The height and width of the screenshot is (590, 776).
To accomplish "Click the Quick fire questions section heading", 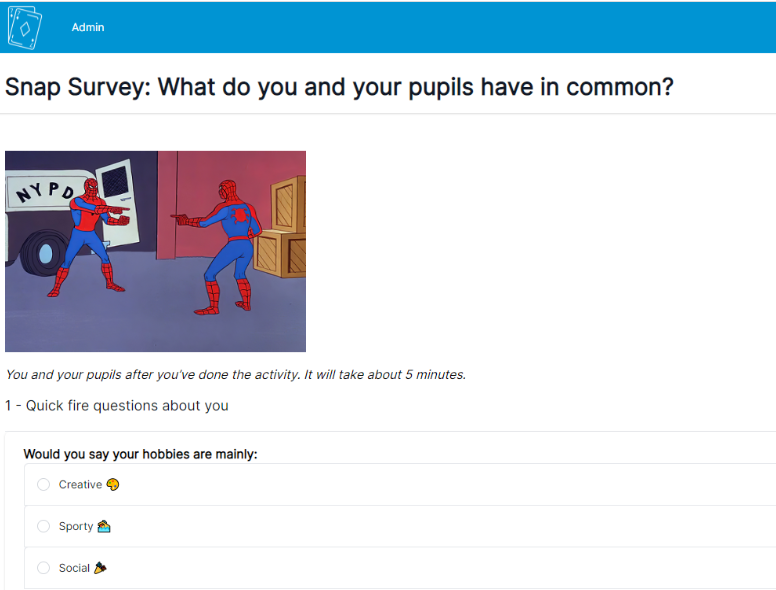I will 117,405.
